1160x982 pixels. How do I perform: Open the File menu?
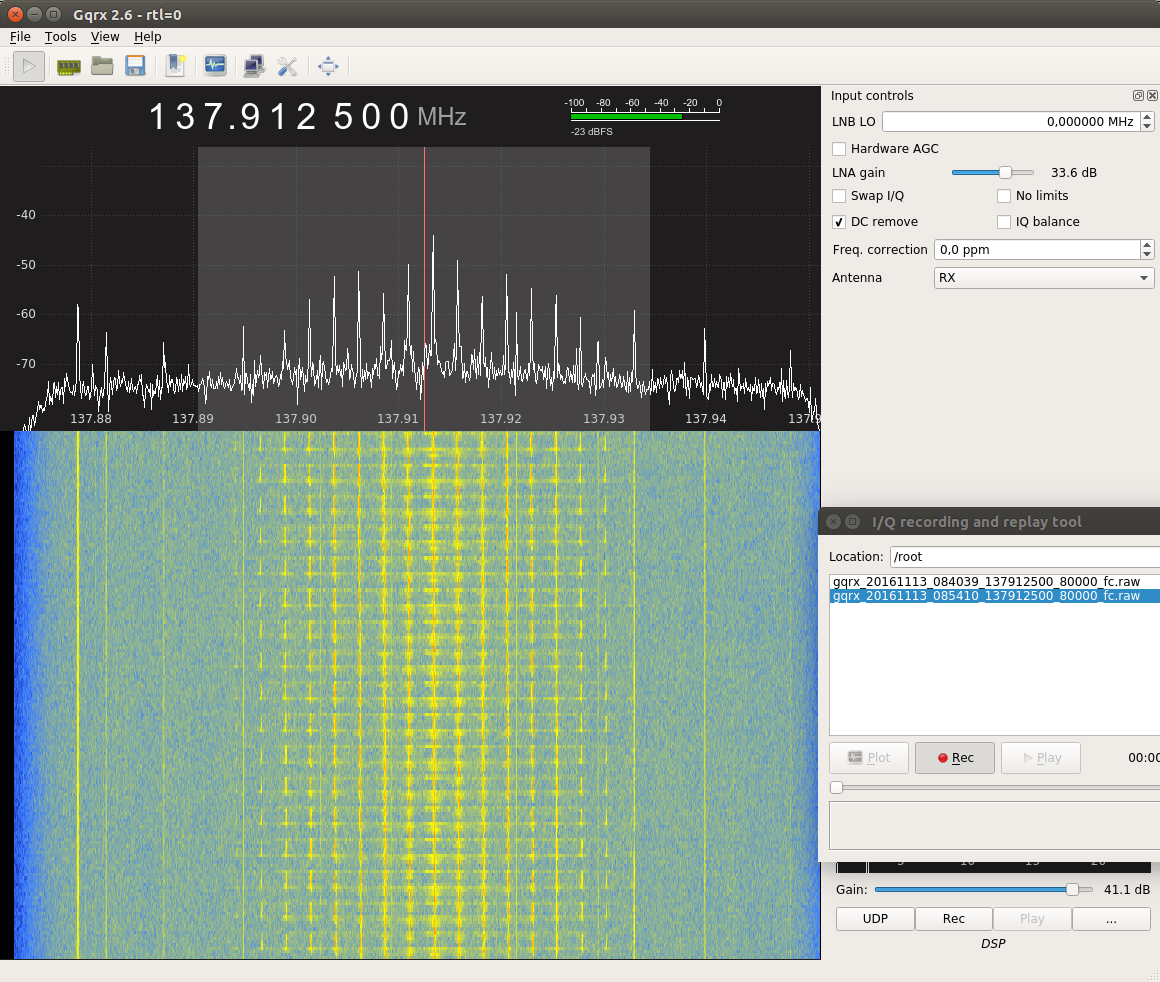[x=20, y=37]
